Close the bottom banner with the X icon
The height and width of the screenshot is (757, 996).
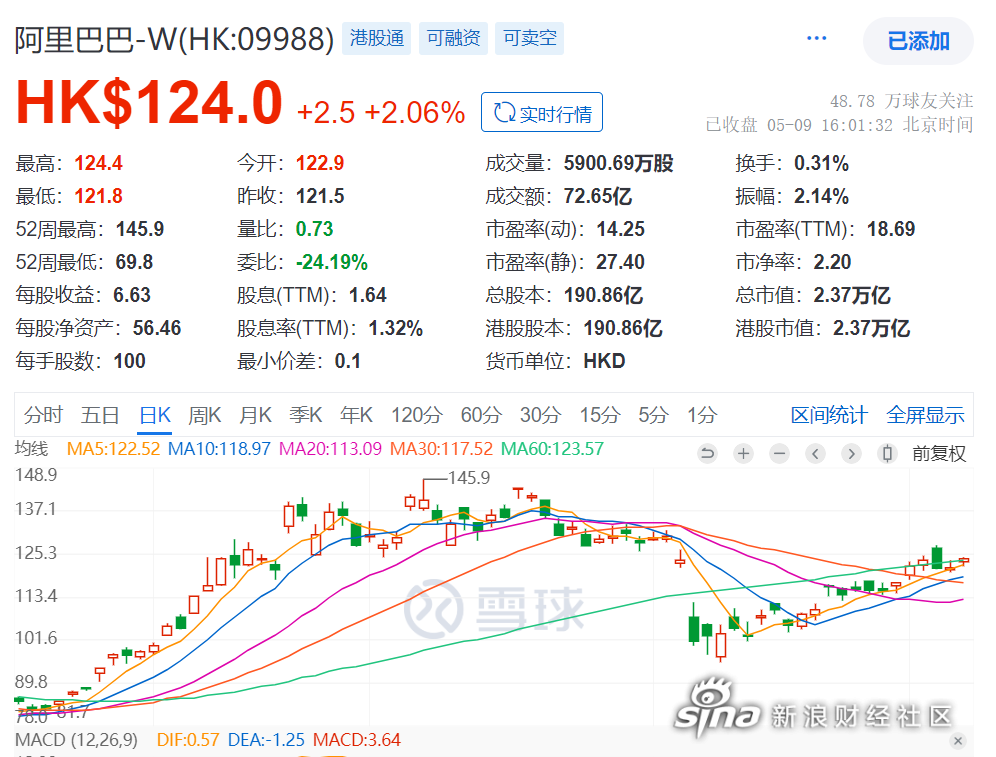point(958,740)
